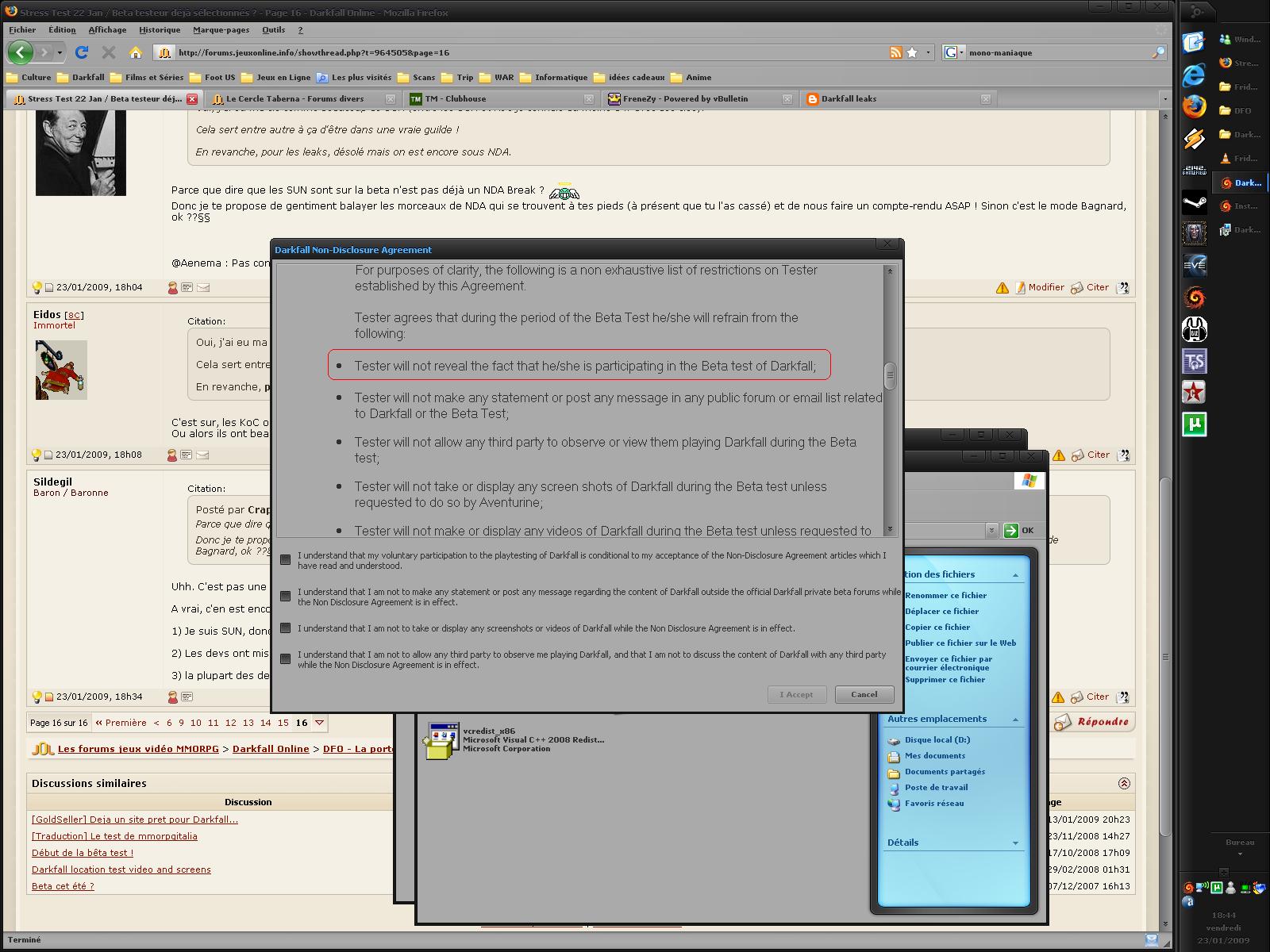This screenshot has height=952, width=1270.
Task: Open Internet Explorer from the side dock
Action: 1194,75
